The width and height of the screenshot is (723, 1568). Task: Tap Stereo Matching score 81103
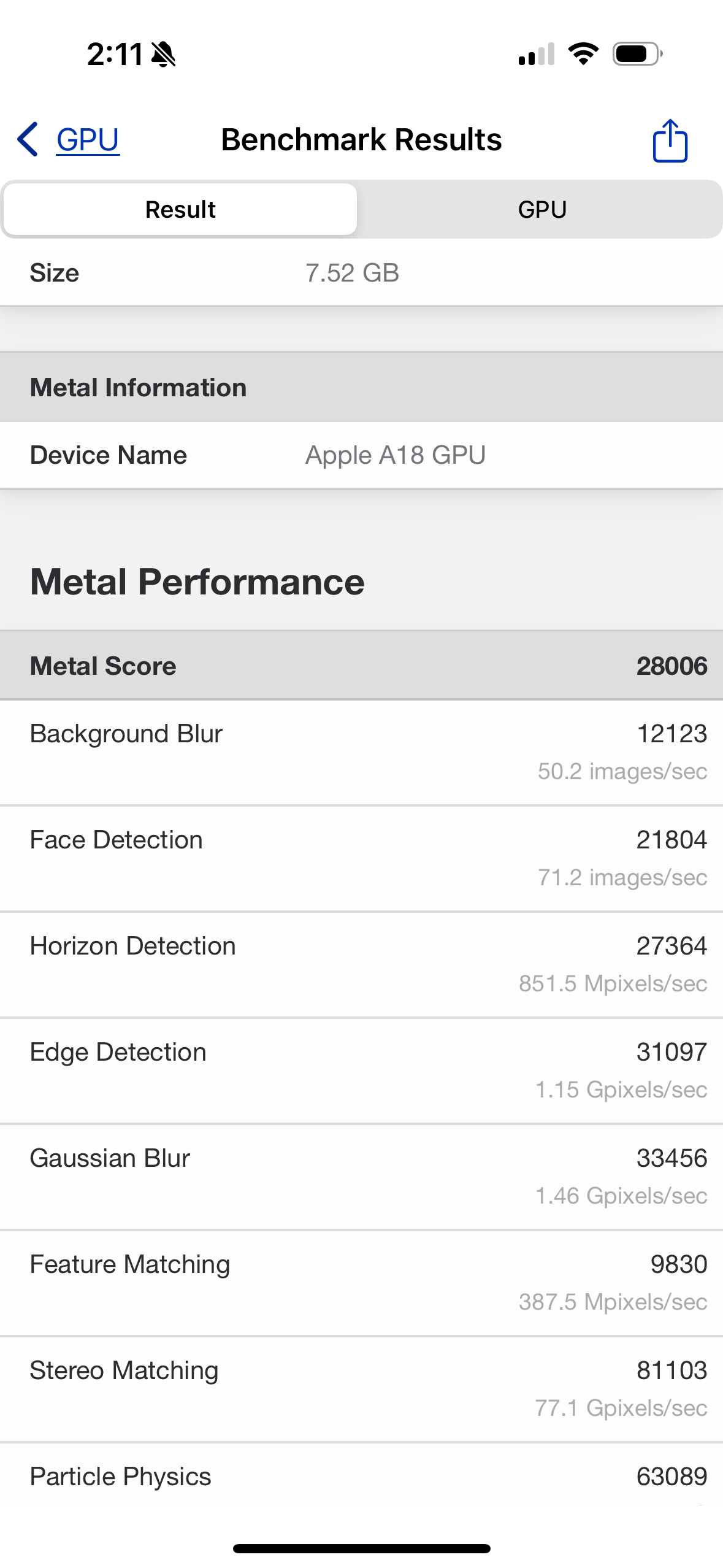tap(671, 1370)
